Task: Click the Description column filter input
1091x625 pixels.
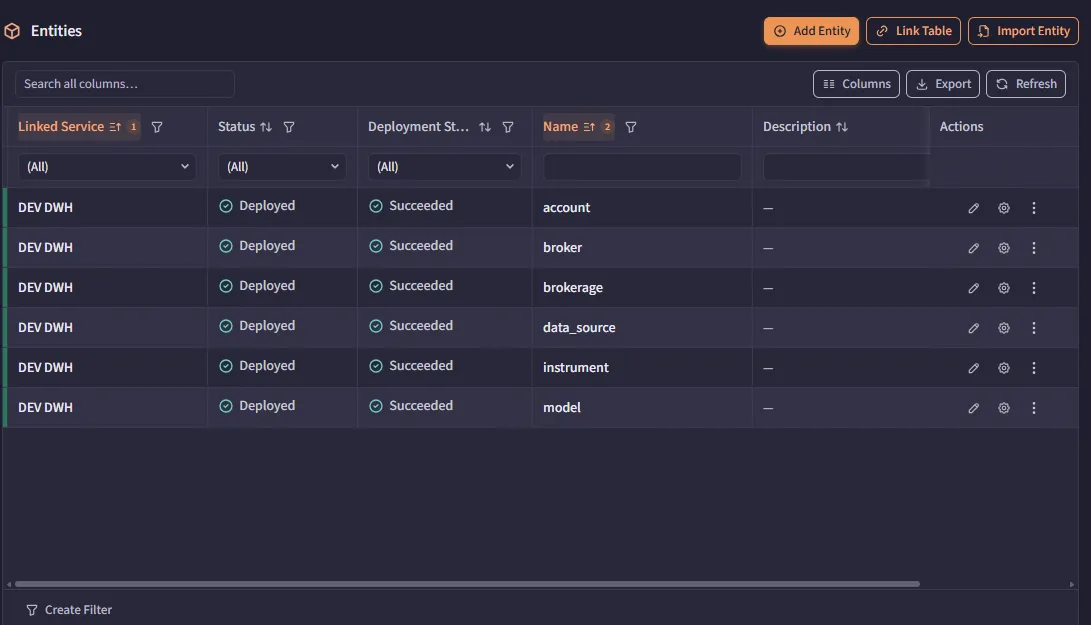Action: point(845,167)
